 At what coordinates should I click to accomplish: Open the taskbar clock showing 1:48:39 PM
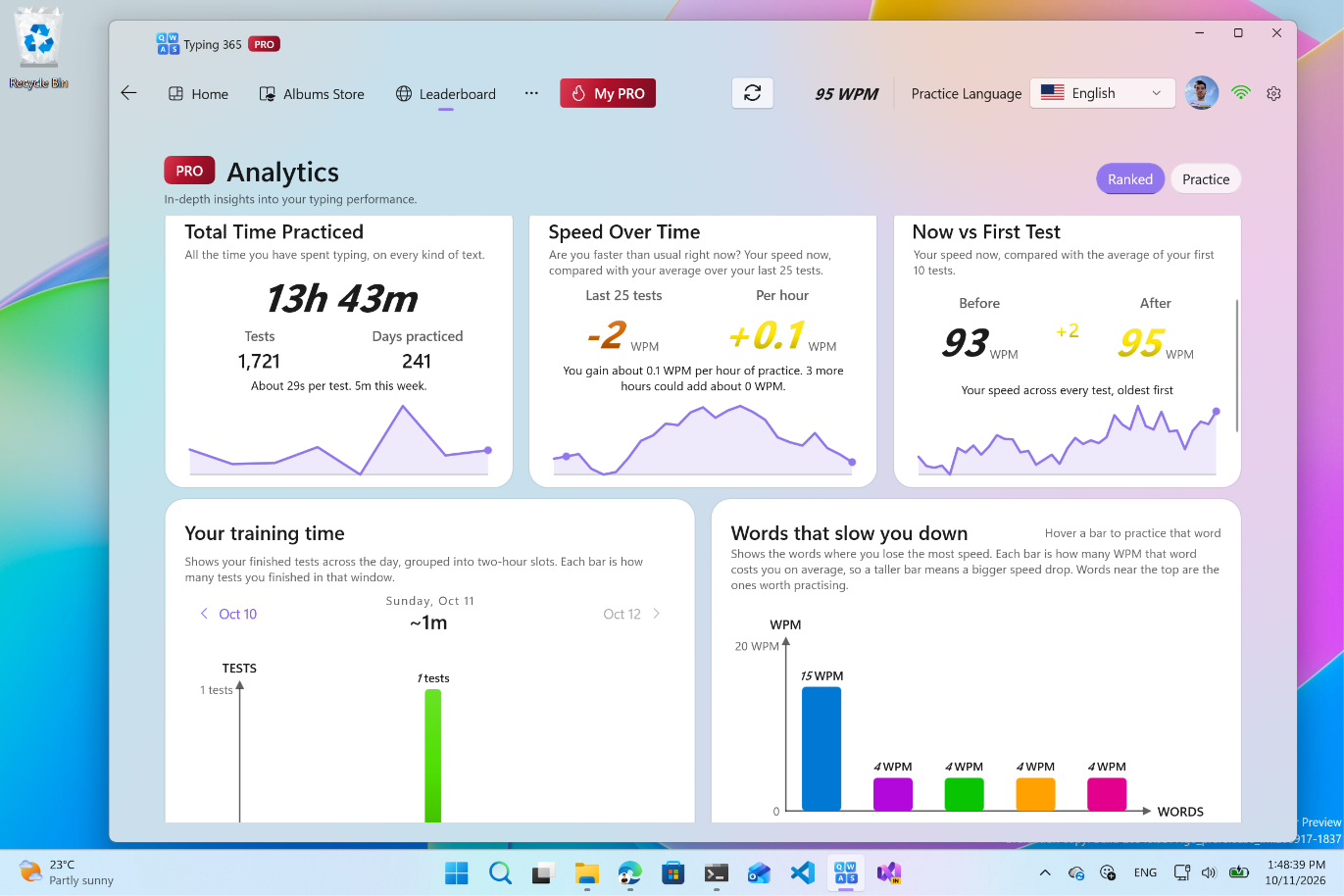pos(1295,872)
